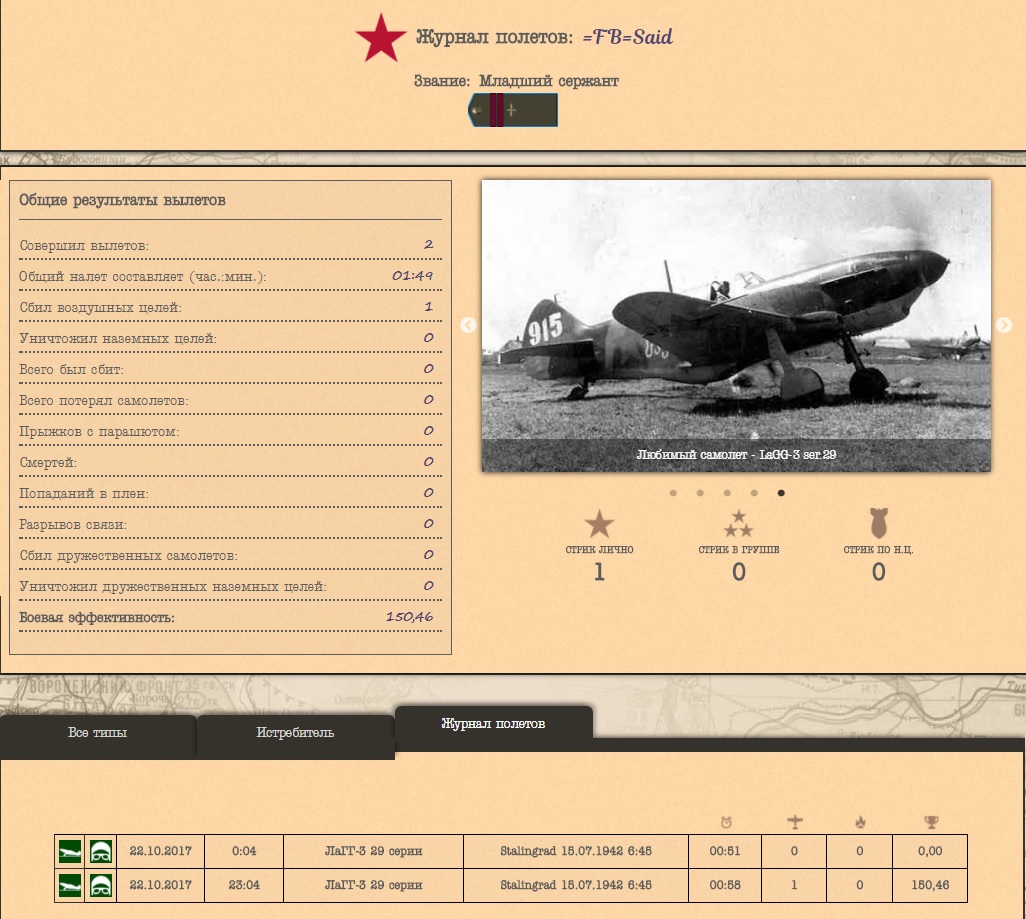Click total flight time value 01:49
Image resolution: width=1026 pixels, height=919 pixels.
click(x=412, y=276)
